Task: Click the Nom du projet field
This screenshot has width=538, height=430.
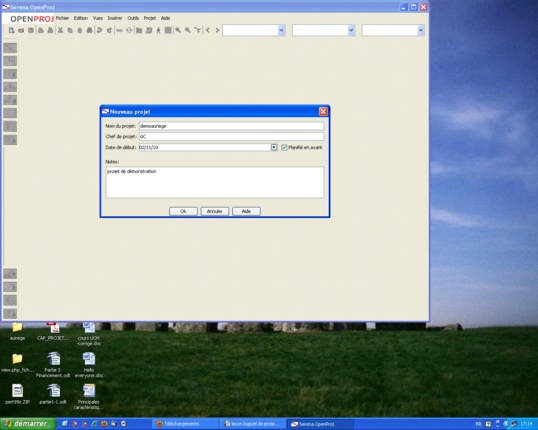Action: pos(231,126)
